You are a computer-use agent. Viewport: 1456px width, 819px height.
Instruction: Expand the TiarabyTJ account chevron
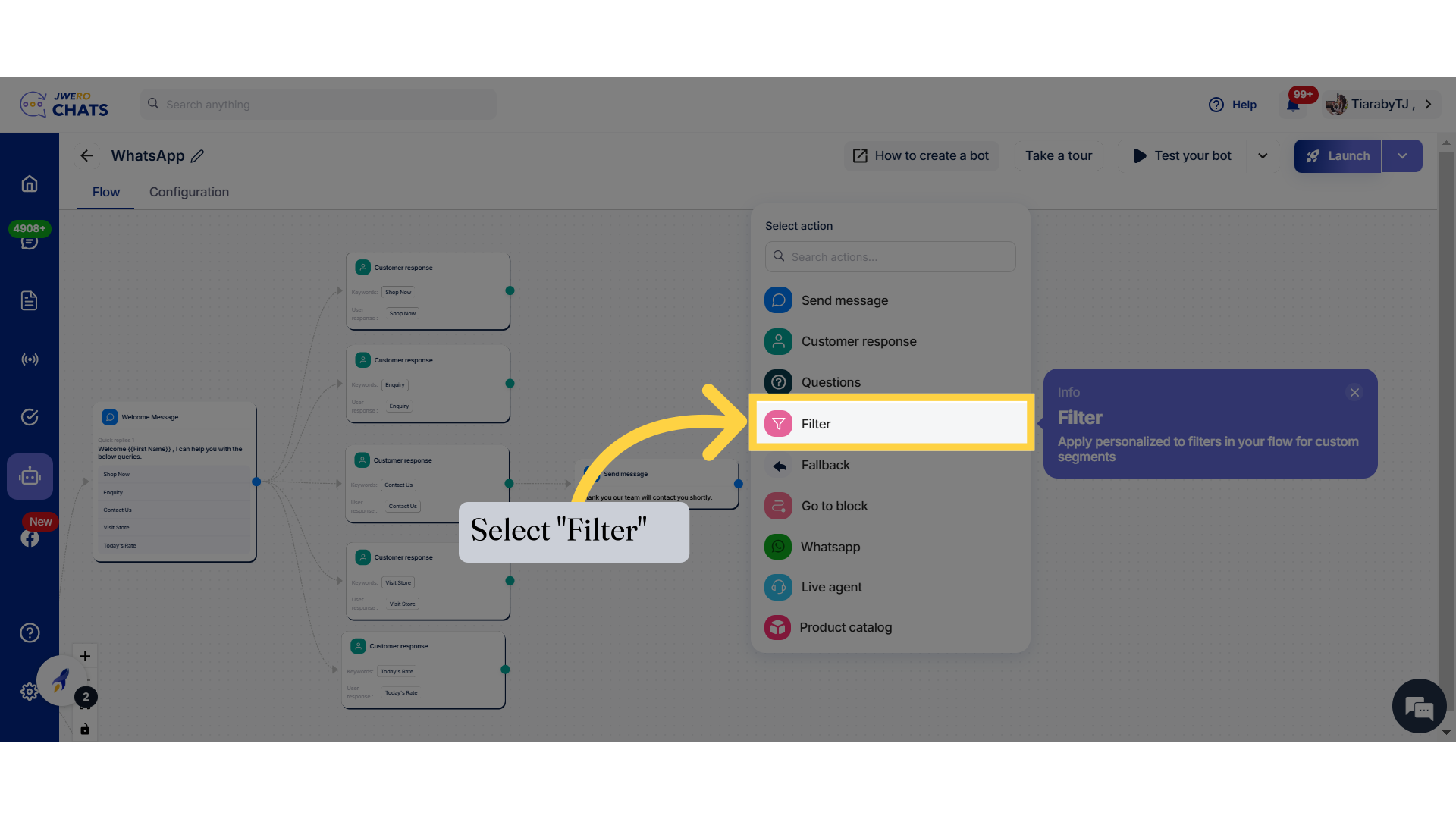(1429, 104)
